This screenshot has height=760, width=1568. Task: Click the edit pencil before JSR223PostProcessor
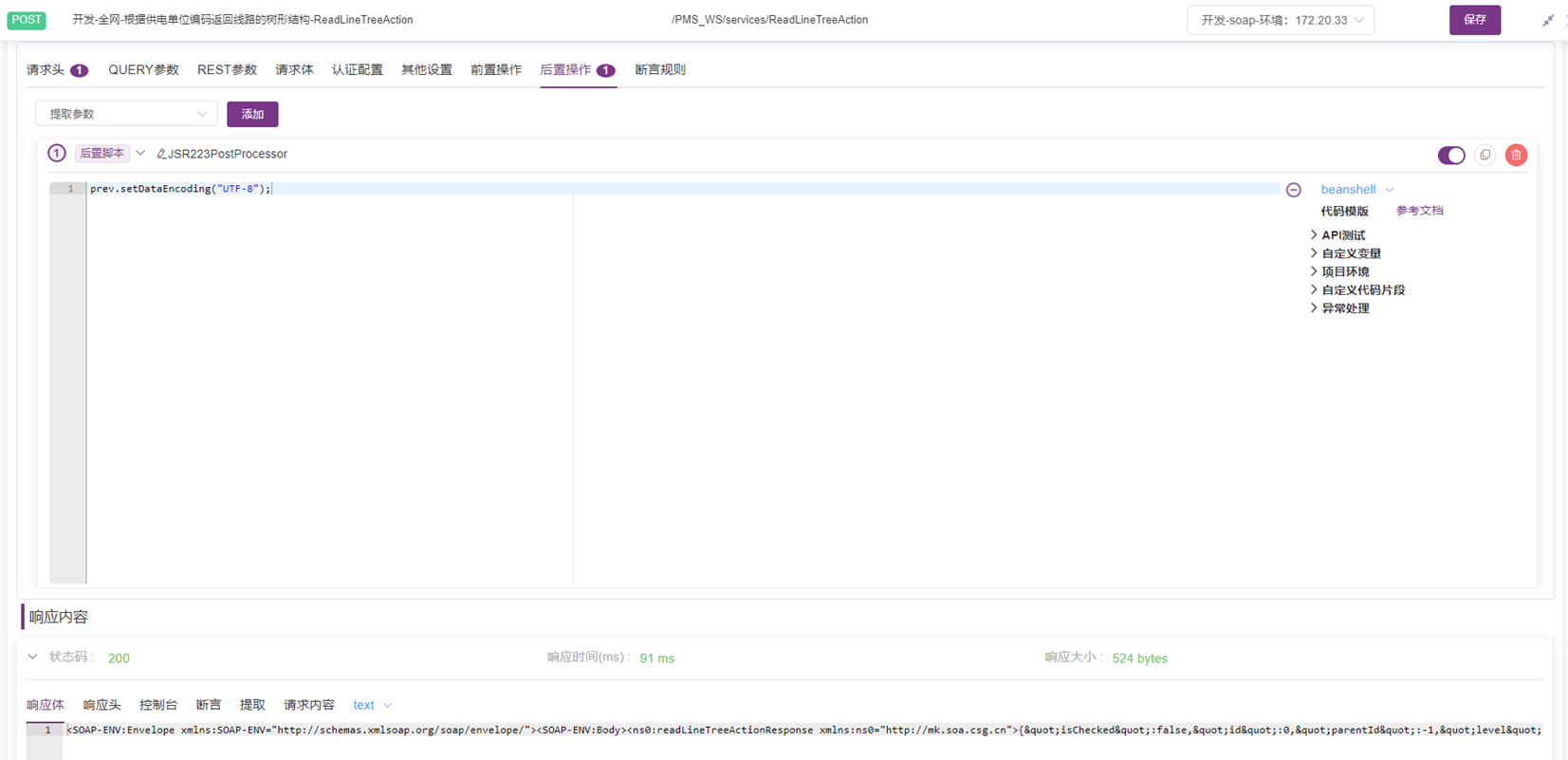point(161,154)
